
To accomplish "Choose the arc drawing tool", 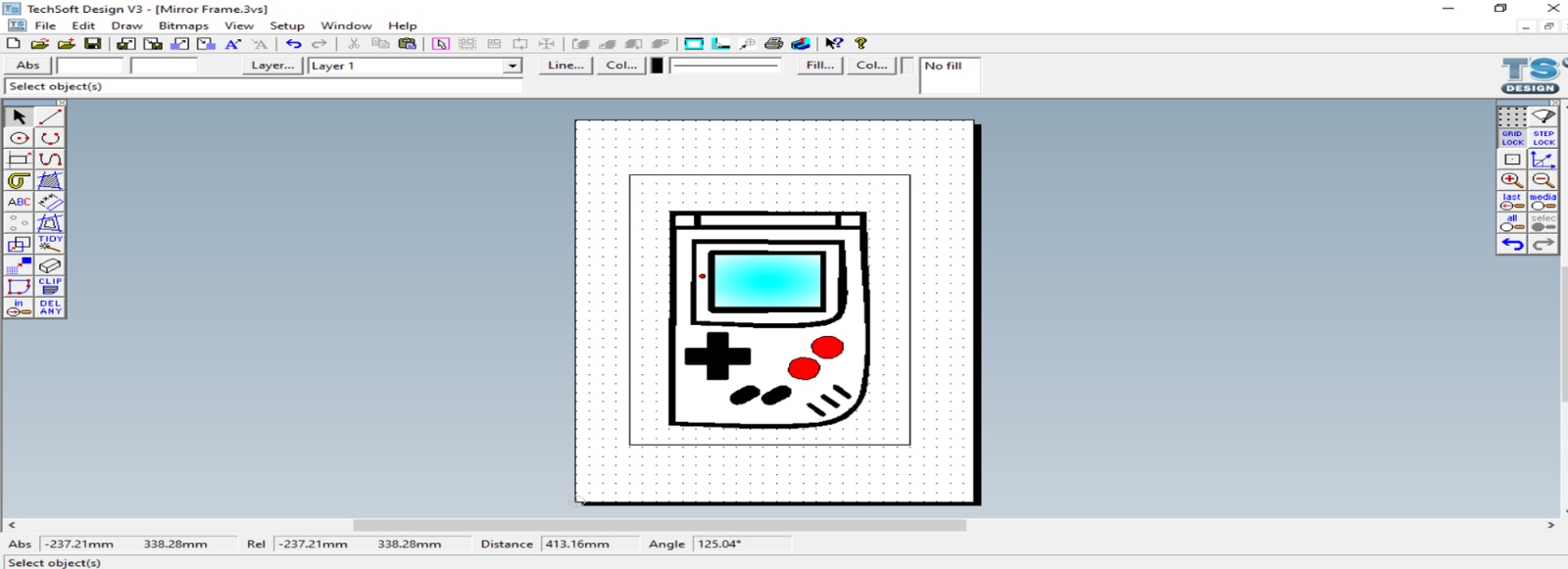I will coord(50,138).
